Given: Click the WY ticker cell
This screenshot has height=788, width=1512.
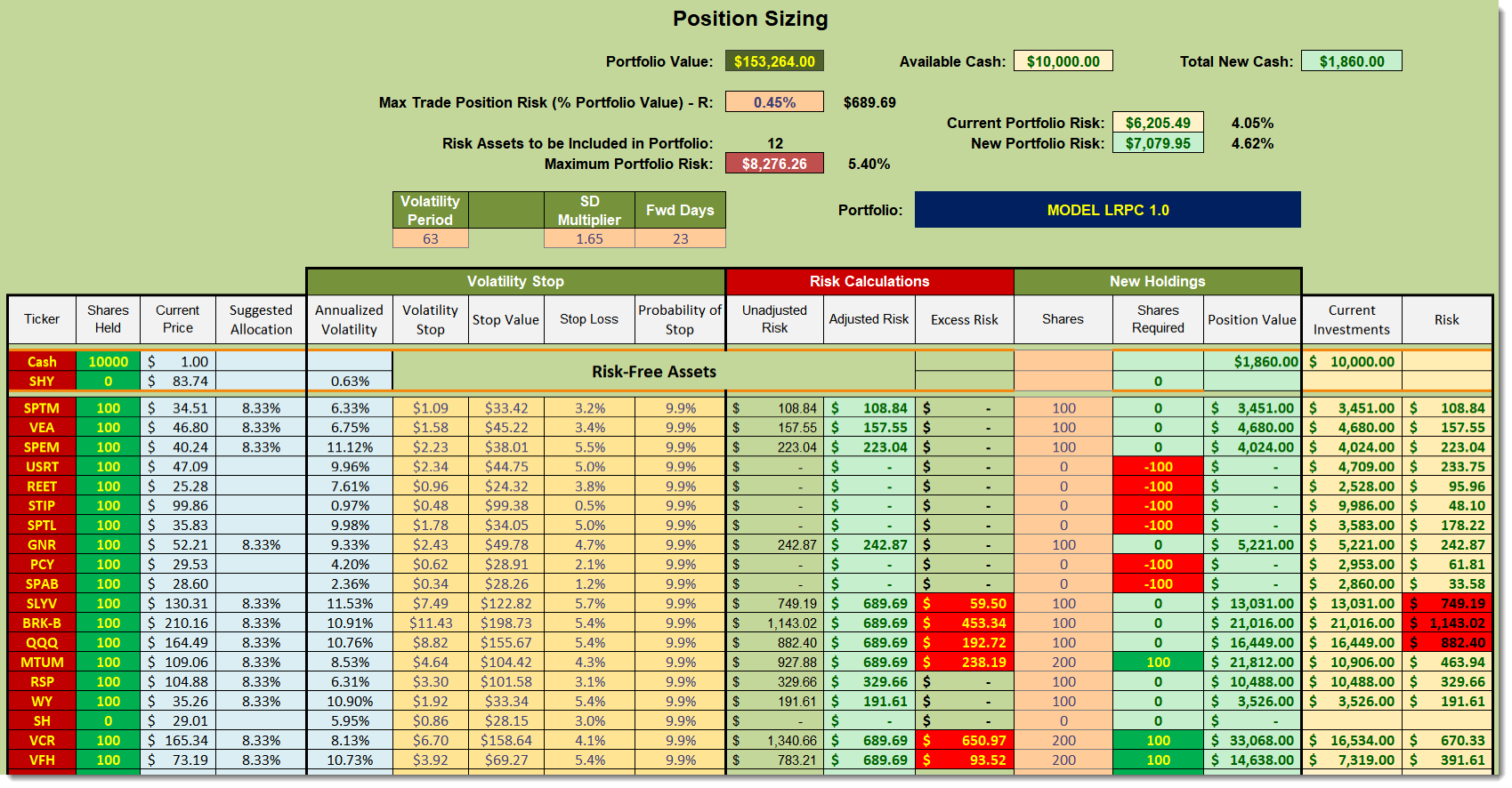Looking at the screenshot, I should (42, 702).
